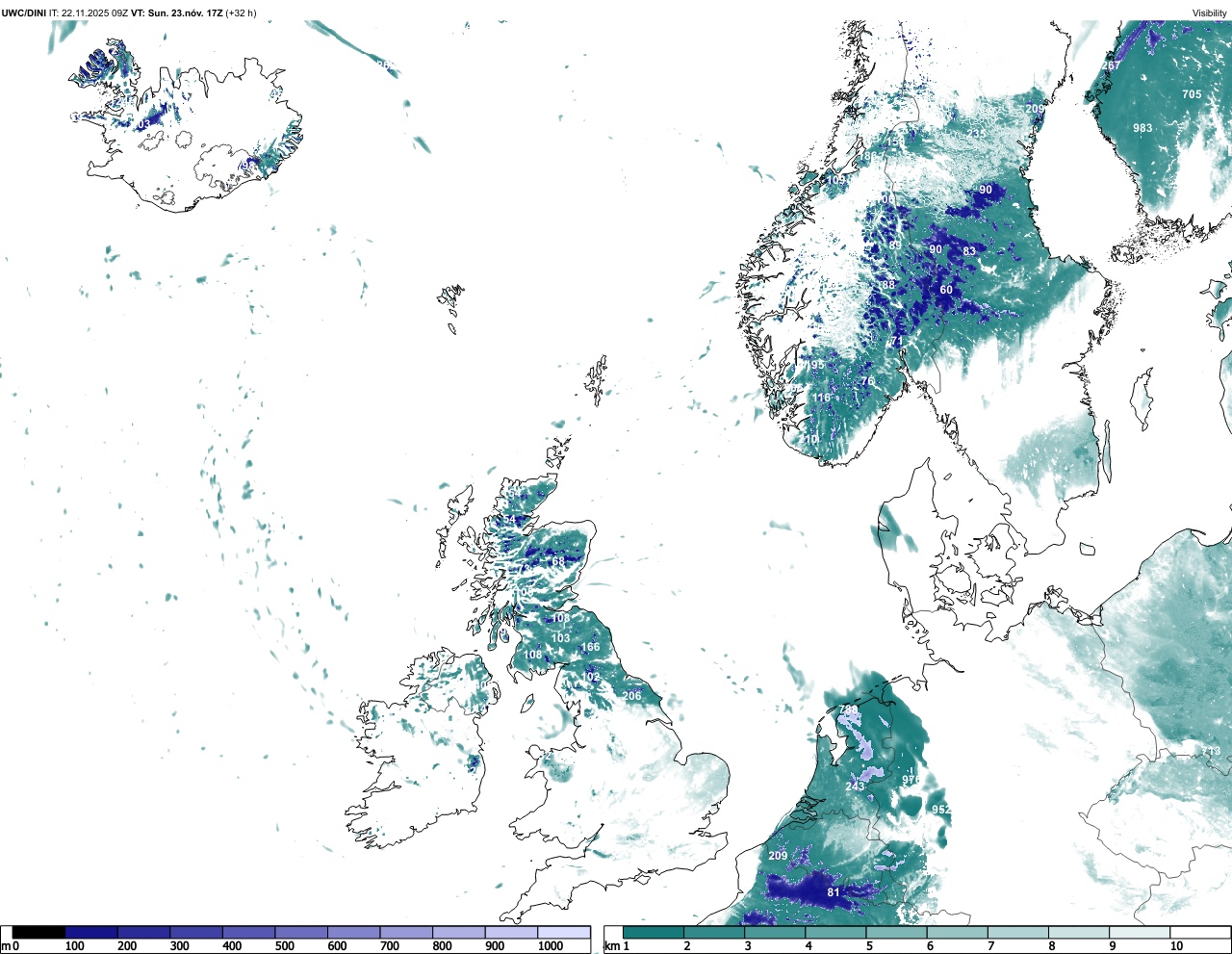The width and height of the screenshot is (1232, 954).
Task: Select the 100–200 m dark blue legend swatch
Action: (x=91, y=932)
